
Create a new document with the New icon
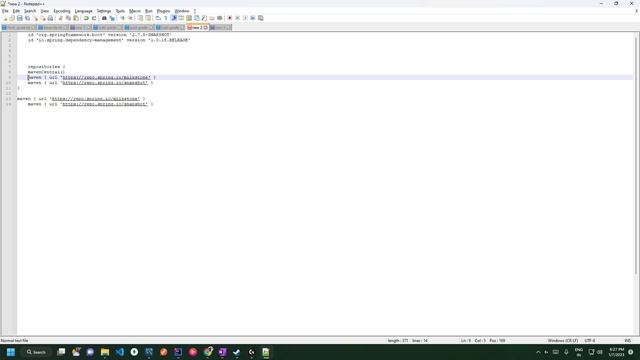coord(4,18)
